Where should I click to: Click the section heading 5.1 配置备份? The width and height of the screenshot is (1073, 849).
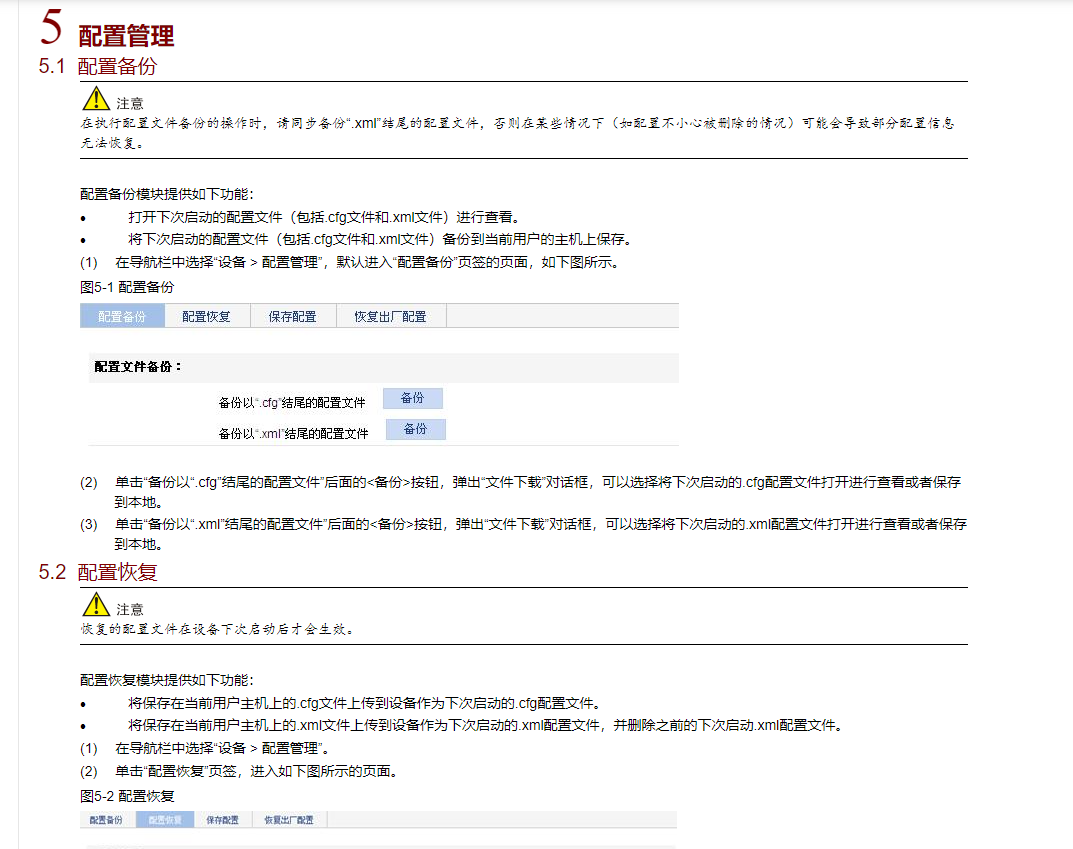98,66
